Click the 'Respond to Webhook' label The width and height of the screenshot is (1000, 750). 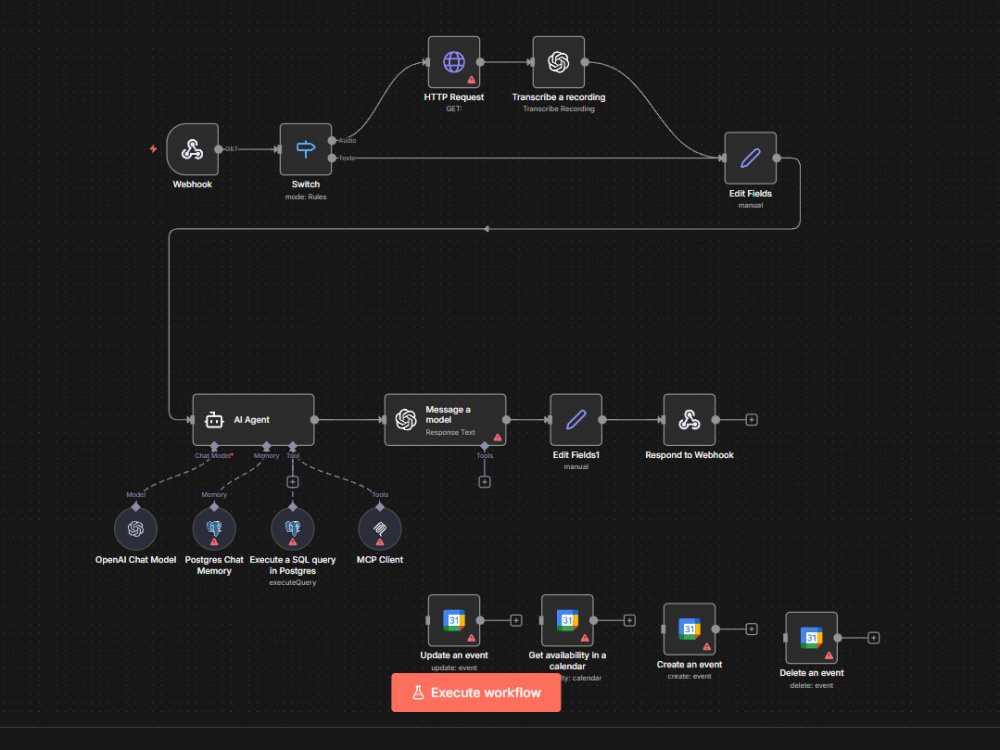pyautogui.click(x=689, y=455)
